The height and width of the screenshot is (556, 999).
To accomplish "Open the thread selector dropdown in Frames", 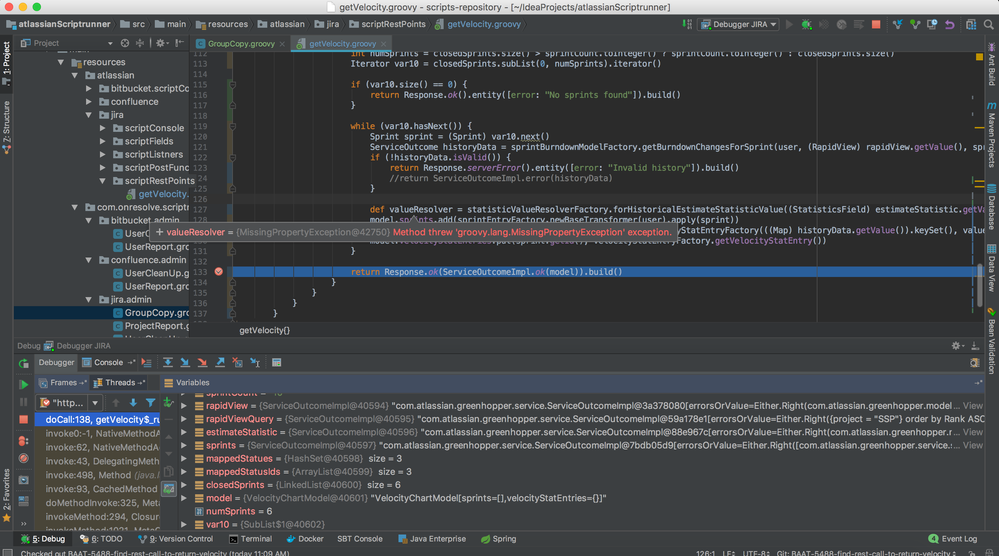I will (x=97, y=402).
